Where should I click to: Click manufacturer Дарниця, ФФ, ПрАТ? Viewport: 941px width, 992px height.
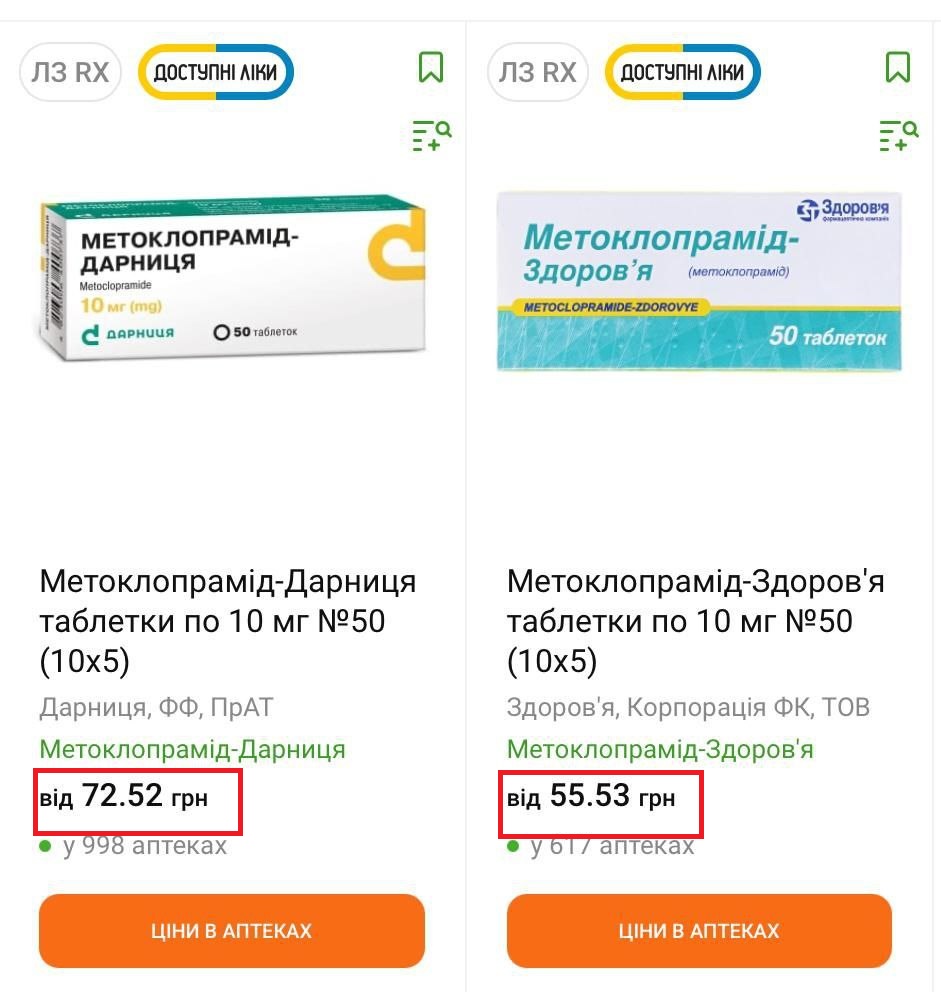click(x=156, y=708)
